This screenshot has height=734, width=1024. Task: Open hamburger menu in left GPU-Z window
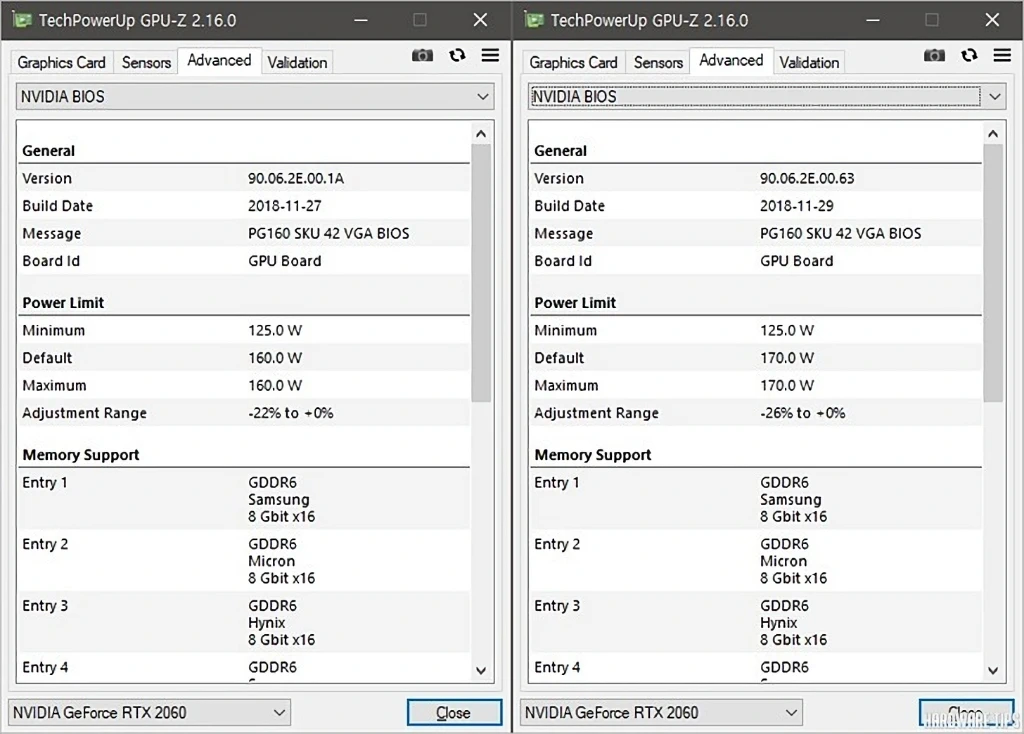[490, 56]
